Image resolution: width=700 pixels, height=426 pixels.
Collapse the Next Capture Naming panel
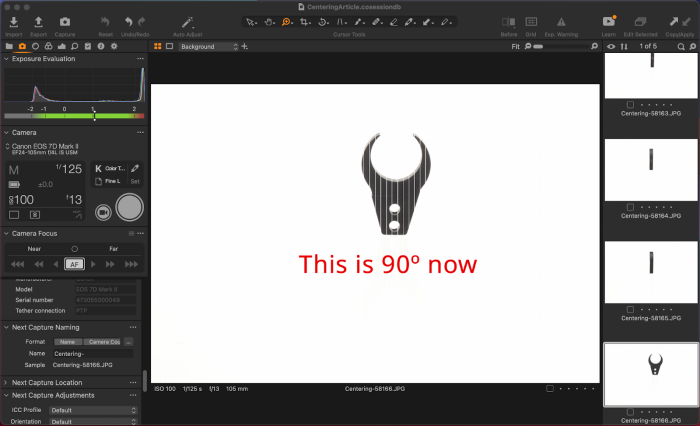(6, 327)
